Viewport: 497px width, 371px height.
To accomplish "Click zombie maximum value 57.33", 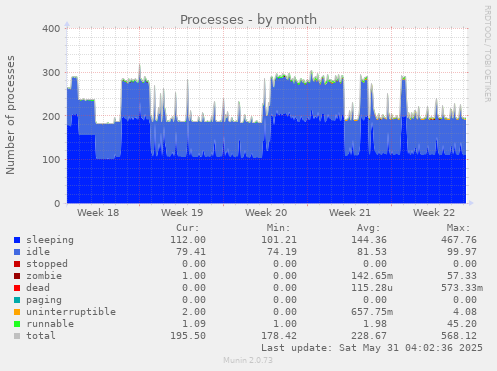I will [x=462, y=276].
